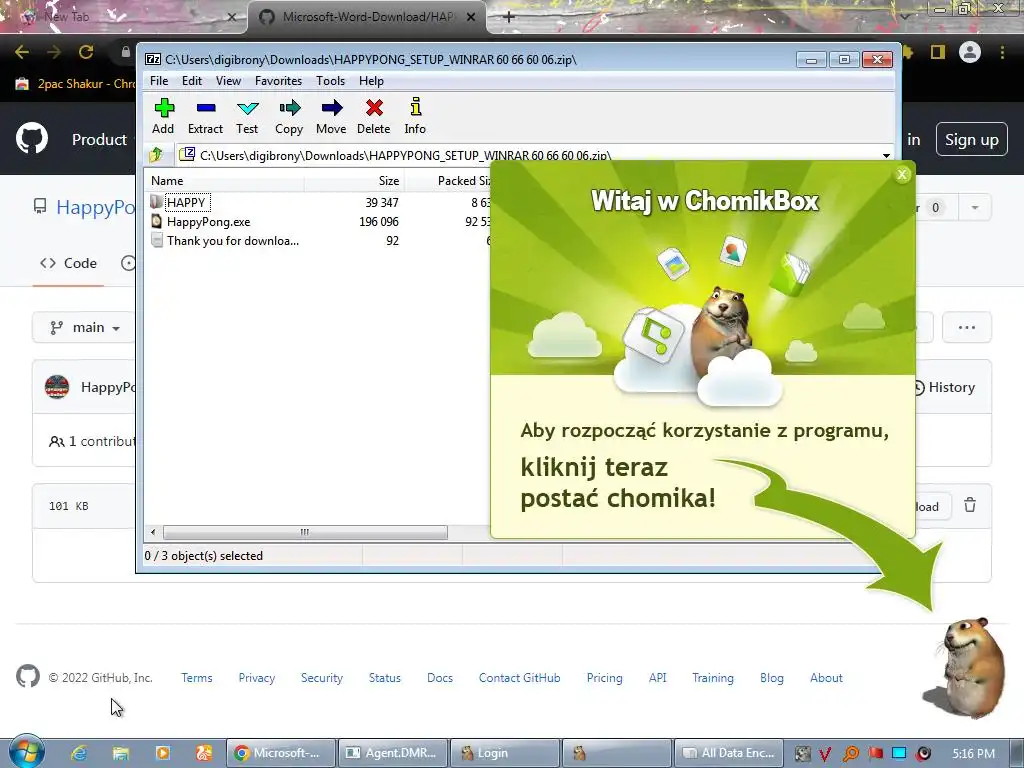Open the API footer link
Image resolution: width=1024 pixels, height=768 pixels.
tap(658, 678)
